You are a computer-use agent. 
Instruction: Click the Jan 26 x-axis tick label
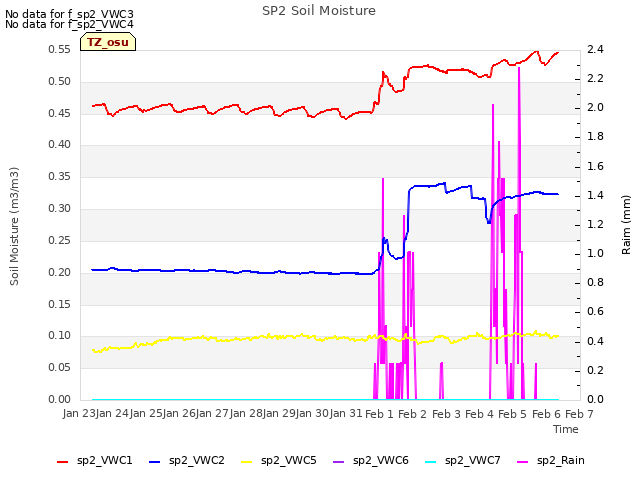click(x=179, y=413)
